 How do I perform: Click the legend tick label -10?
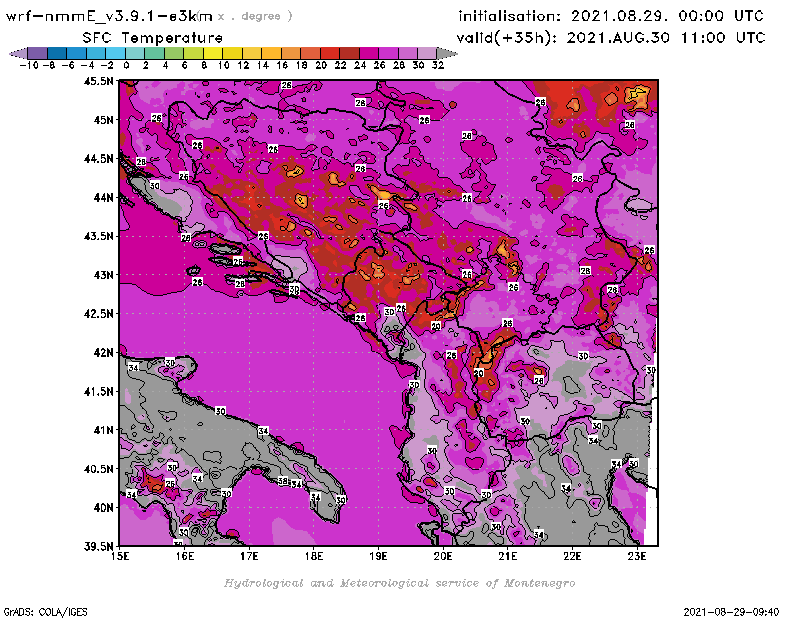click(29, 65)
